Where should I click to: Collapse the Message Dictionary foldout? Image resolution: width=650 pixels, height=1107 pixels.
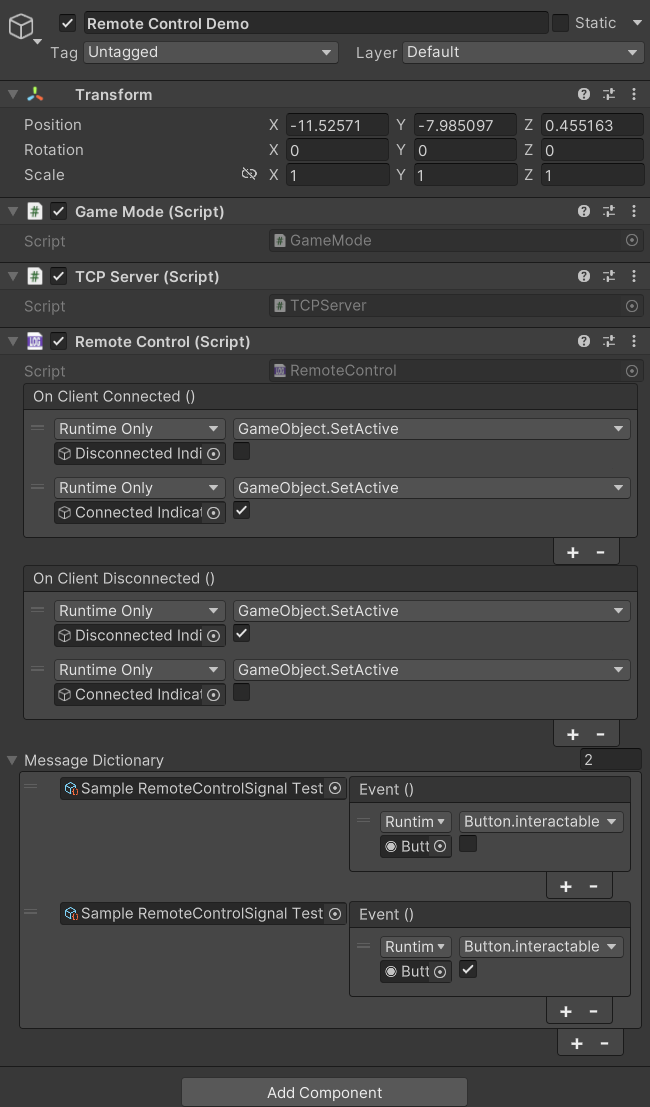(x=12, y=760)
